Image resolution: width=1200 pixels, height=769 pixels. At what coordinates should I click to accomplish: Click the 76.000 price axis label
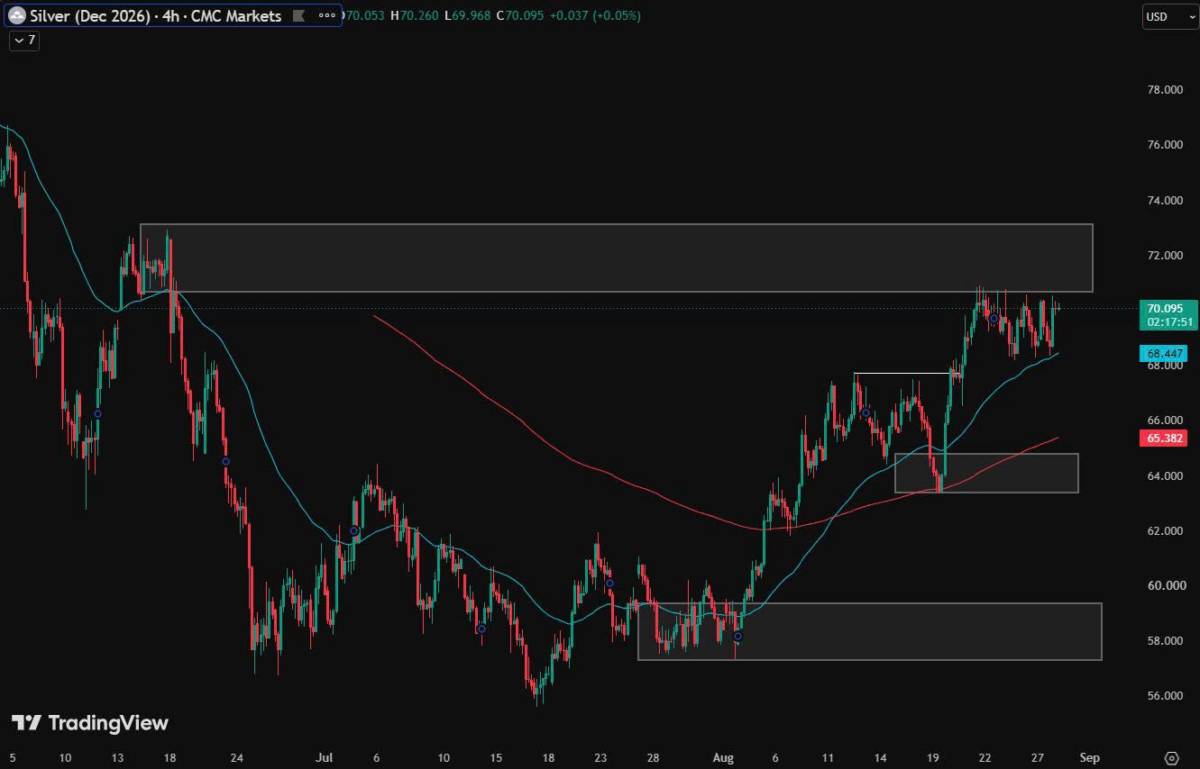click(x=1166, y=145)
